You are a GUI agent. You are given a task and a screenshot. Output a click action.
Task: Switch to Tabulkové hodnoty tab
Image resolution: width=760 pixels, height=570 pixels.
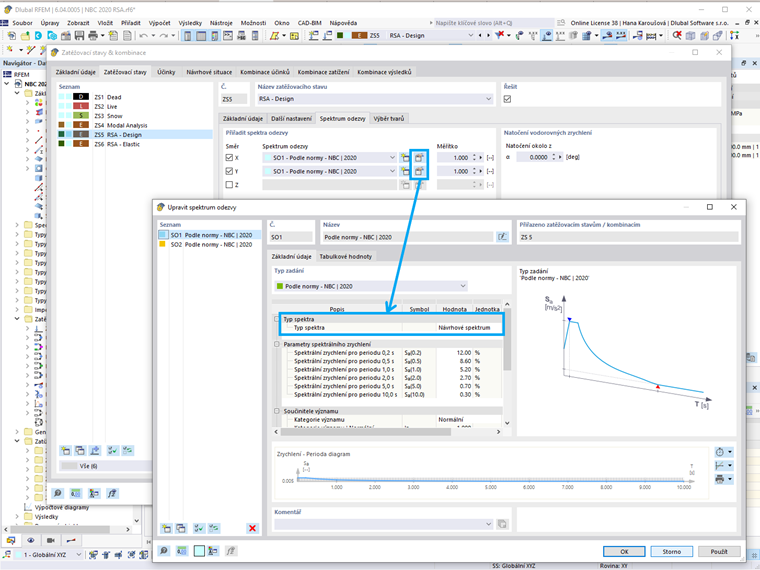pos(346,256)
